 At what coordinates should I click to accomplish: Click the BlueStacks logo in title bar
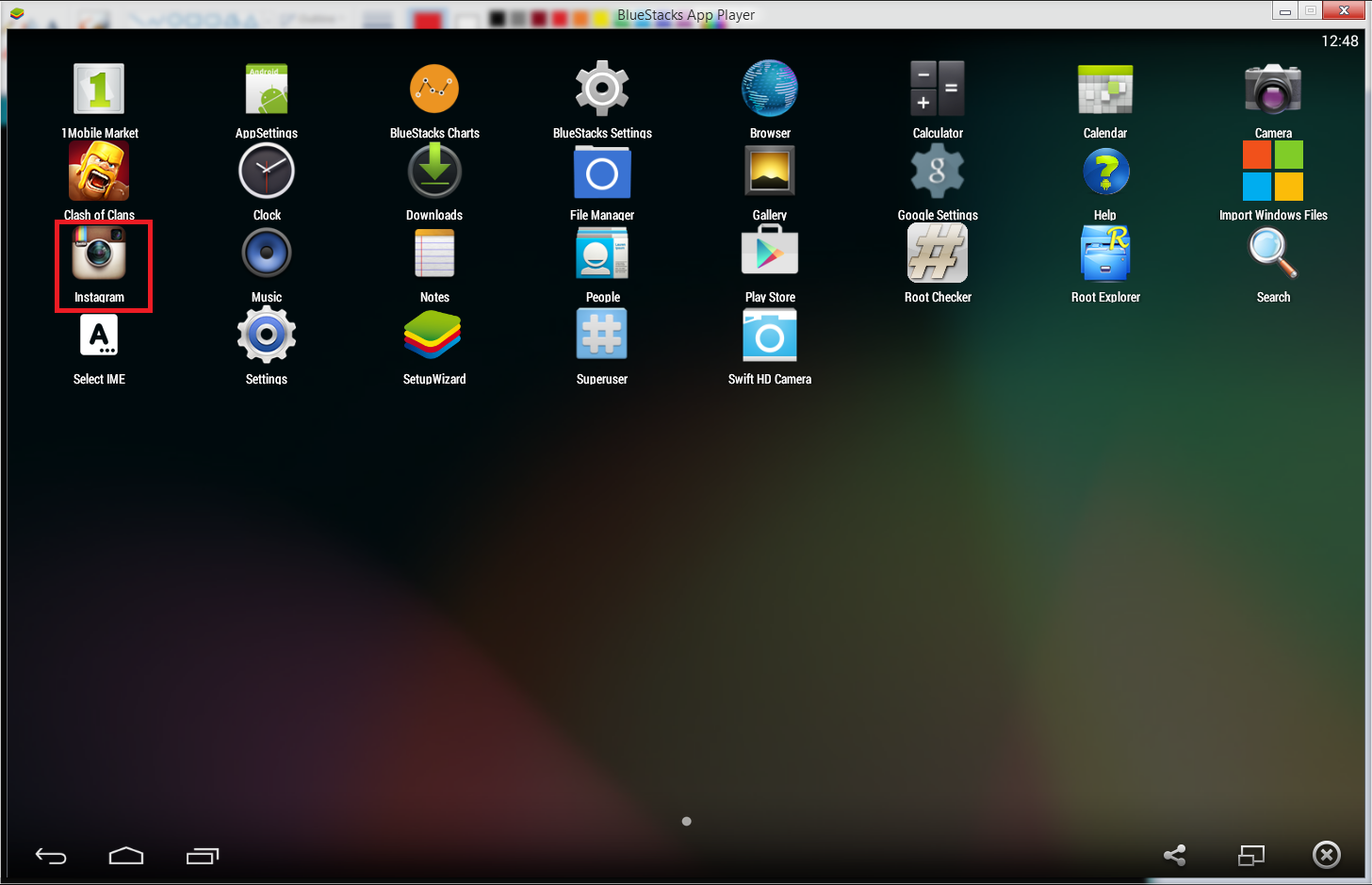click(x=17, y=14)
